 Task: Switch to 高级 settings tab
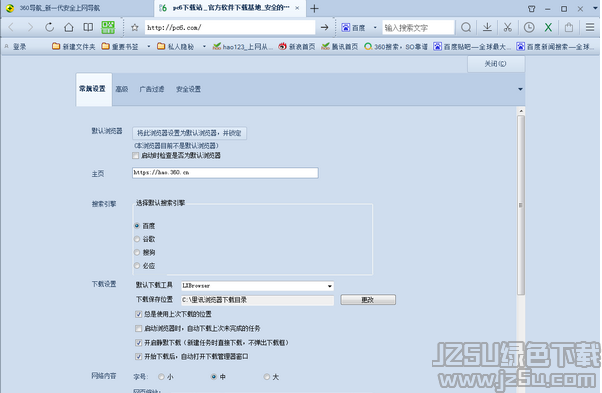[x=122, y=89]
